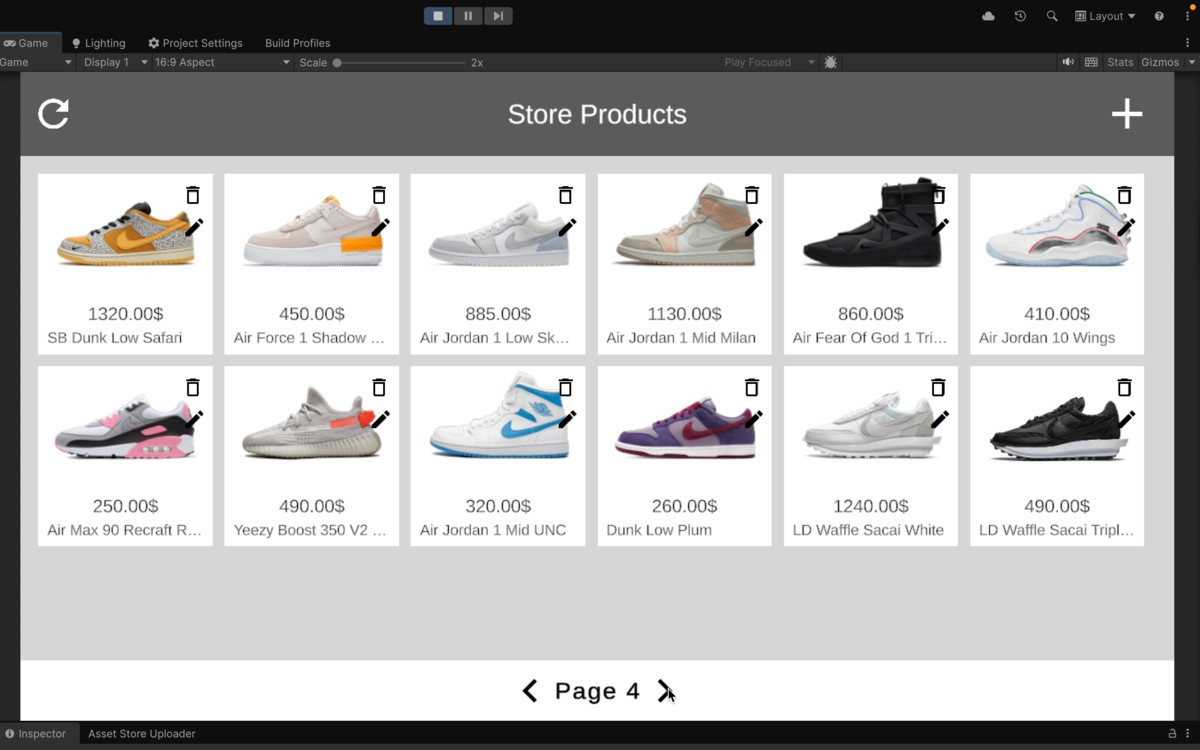Open the 16:9 Aspect dropdown

221,62
